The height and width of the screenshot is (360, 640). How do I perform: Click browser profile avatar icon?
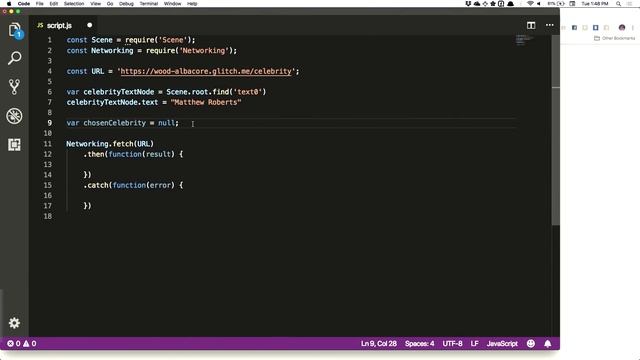point(622,27)
